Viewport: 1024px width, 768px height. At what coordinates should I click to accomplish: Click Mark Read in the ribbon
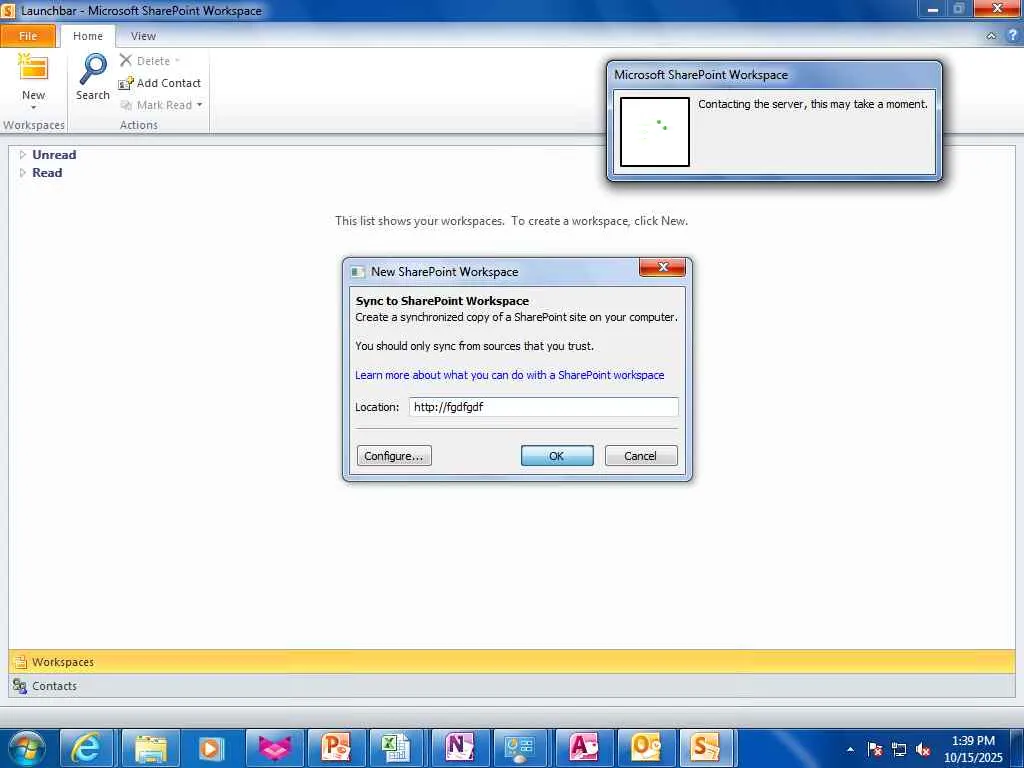[156, 105]
